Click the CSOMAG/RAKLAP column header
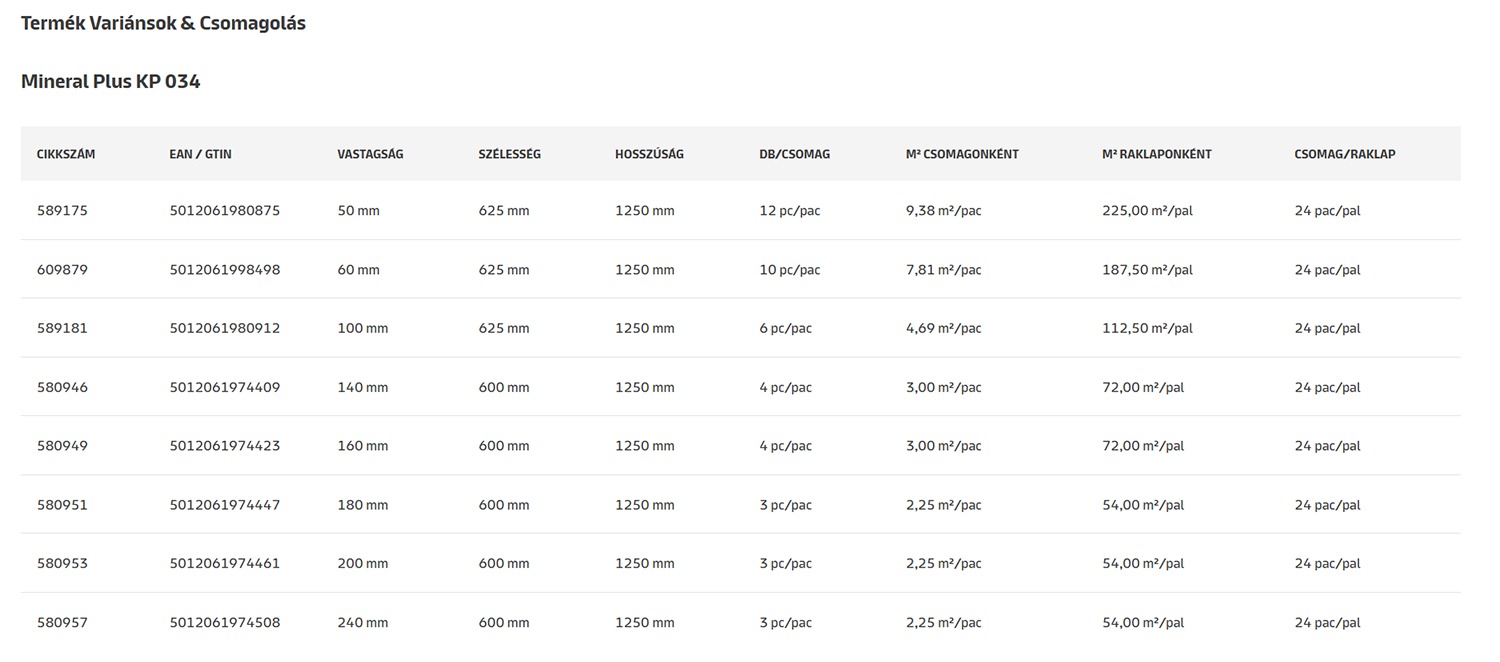Image resolution: width=1500 pixels, height=662 pixels. (1344, 154)
